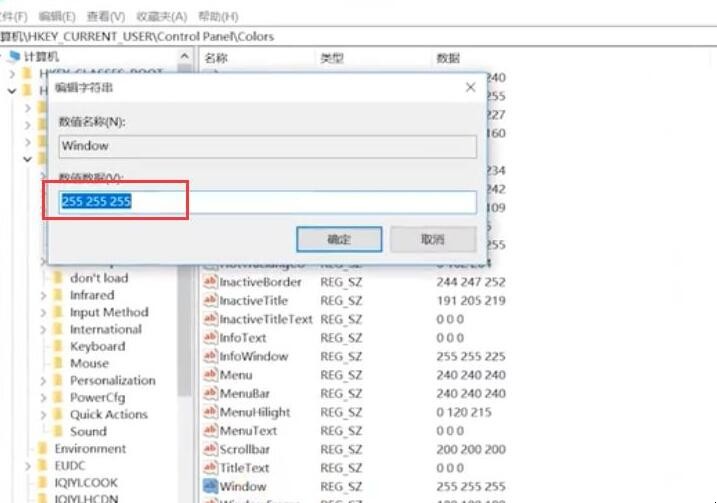Select the 计算机 root icon in tree
The width and height of the screenshot is (717, 503).
[15, 56]
